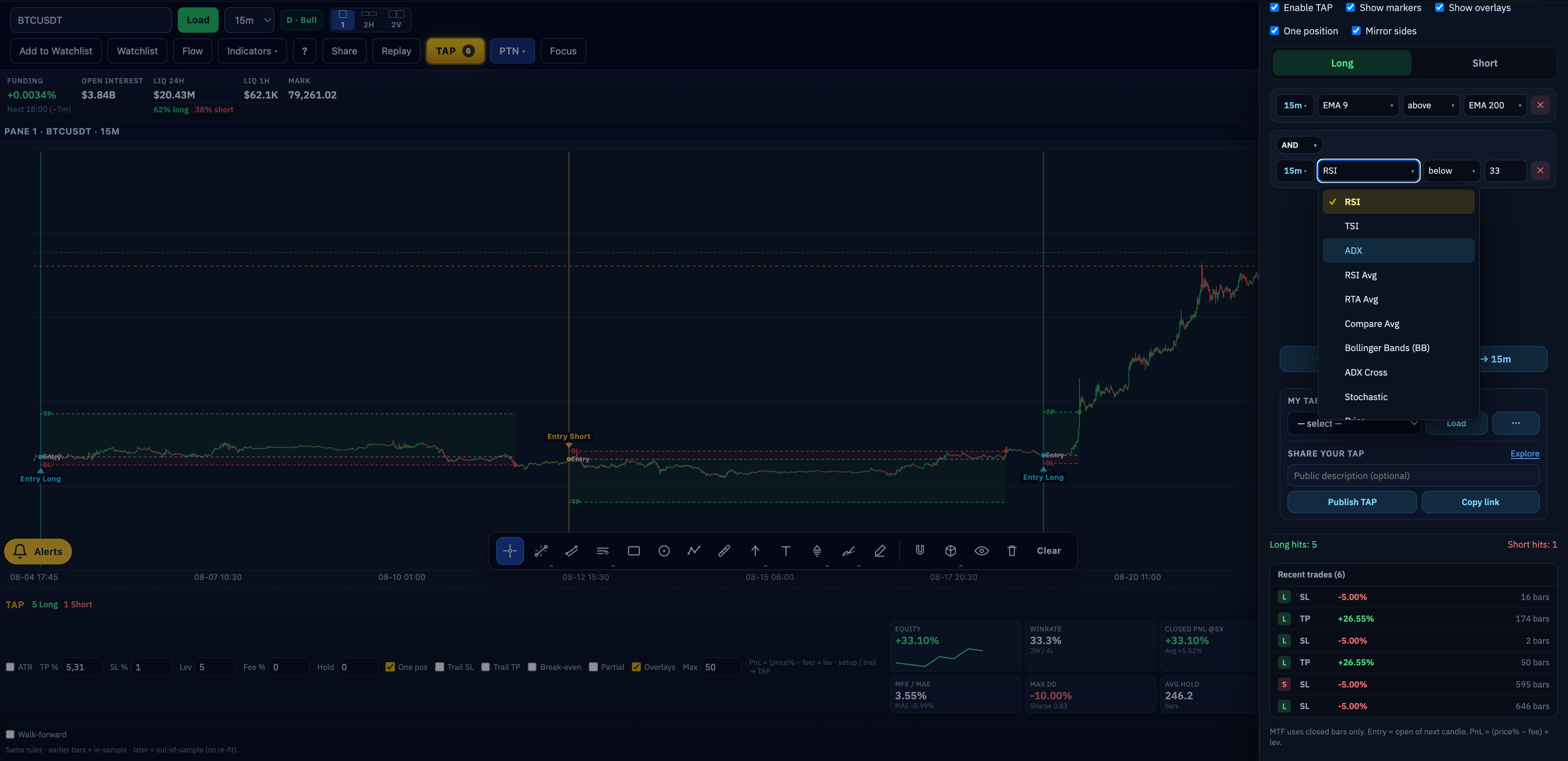Choose RSI Avg from the indicator list

pyautogui.click(x=1398, y=275)
